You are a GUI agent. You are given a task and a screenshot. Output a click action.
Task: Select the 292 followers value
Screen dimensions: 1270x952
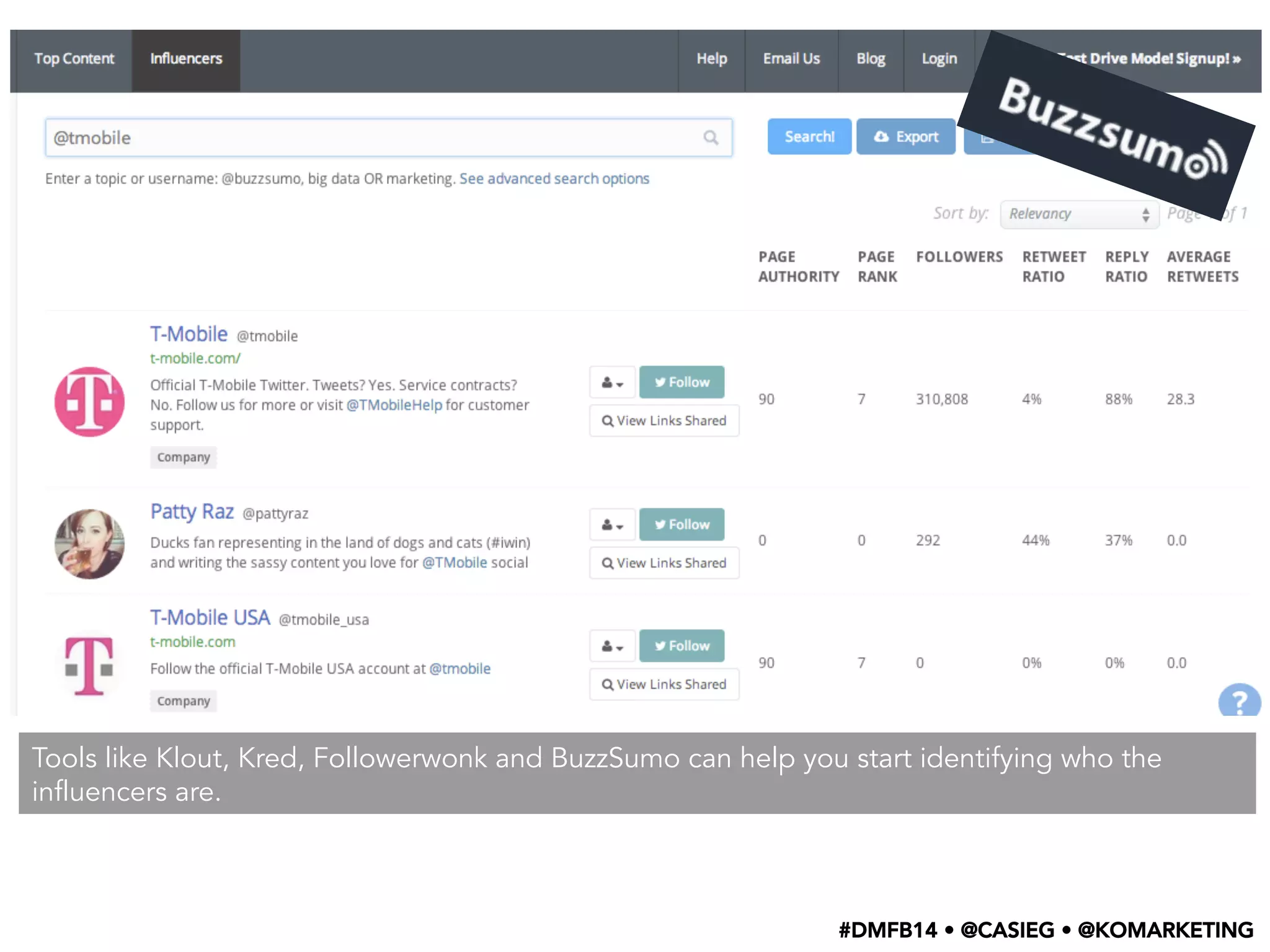pos(928,540)
